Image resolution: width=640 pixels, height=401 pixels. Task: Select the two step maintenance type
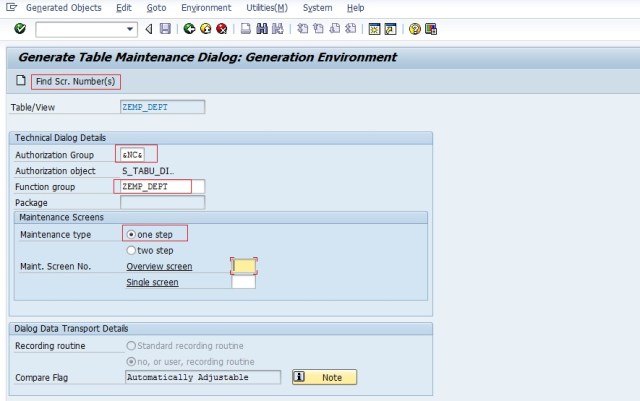tap(131, 250)
